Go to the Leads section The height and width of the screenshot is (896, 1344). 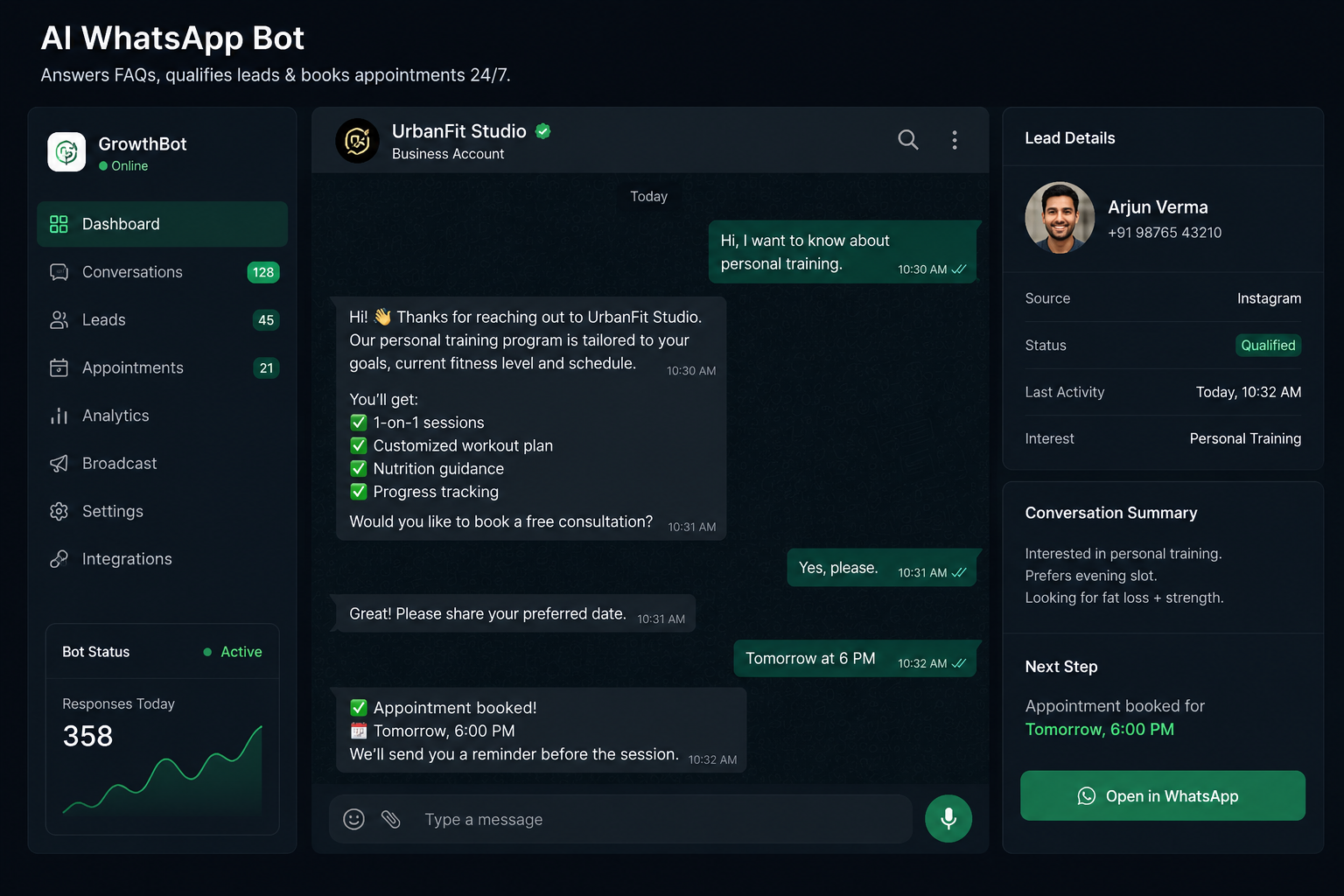(x=162, y=320)
